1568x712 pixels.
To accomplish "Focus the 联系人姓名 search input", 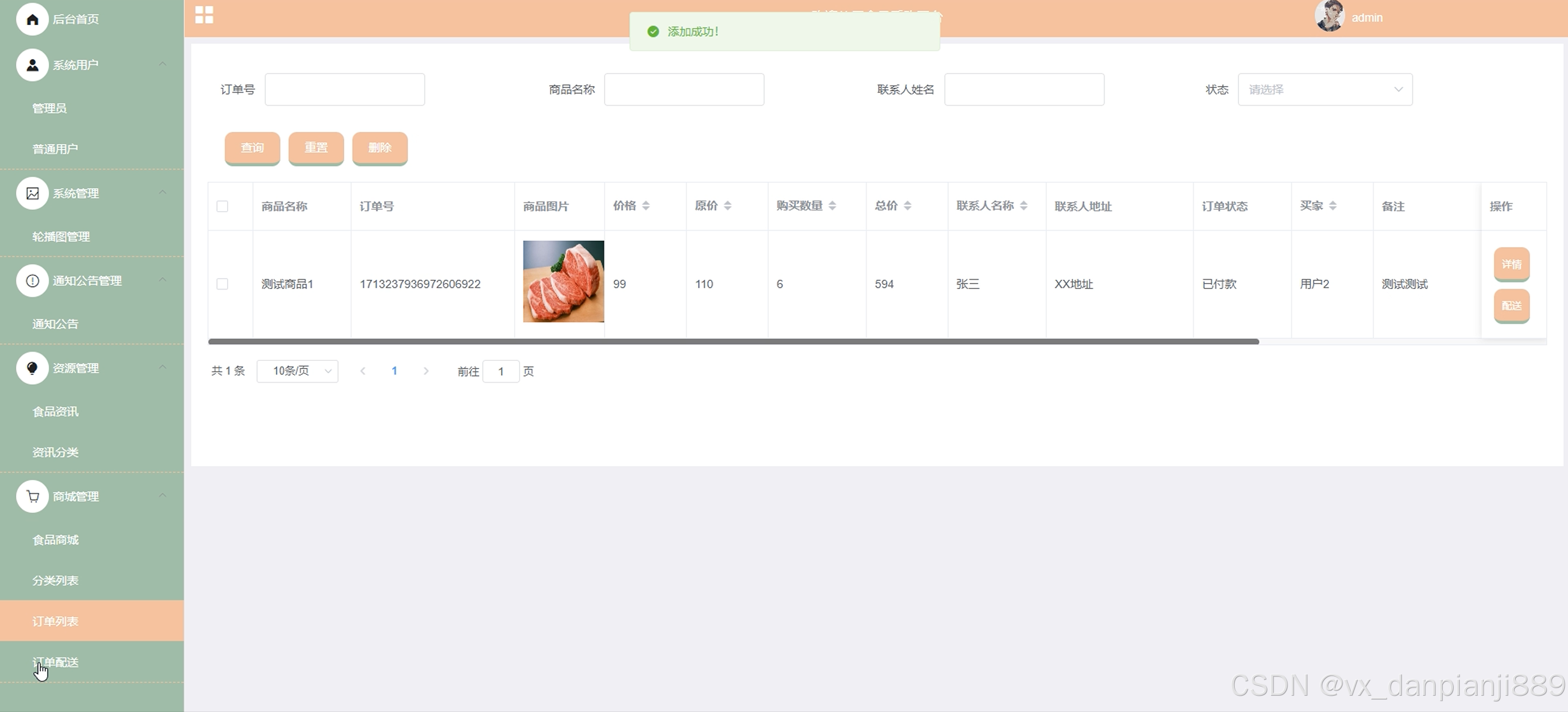I will pos(1024,89).
